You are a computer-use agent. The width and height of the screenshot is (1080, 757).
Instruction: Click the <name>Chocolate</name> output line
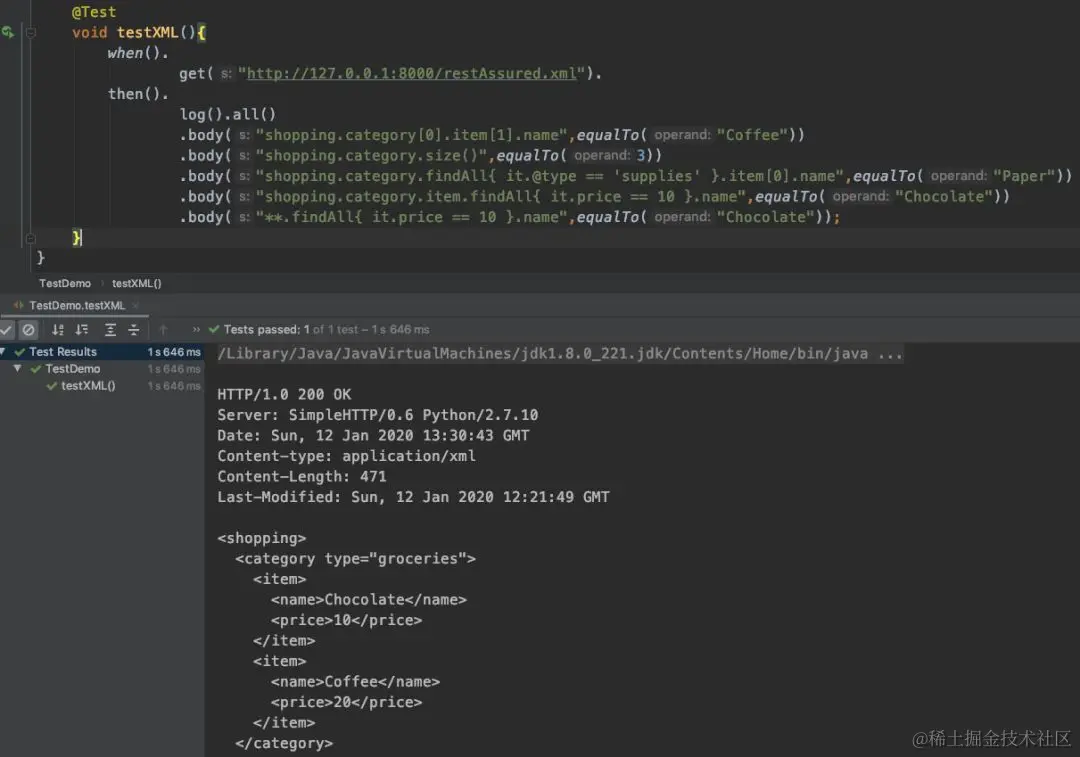coord(368,600)
